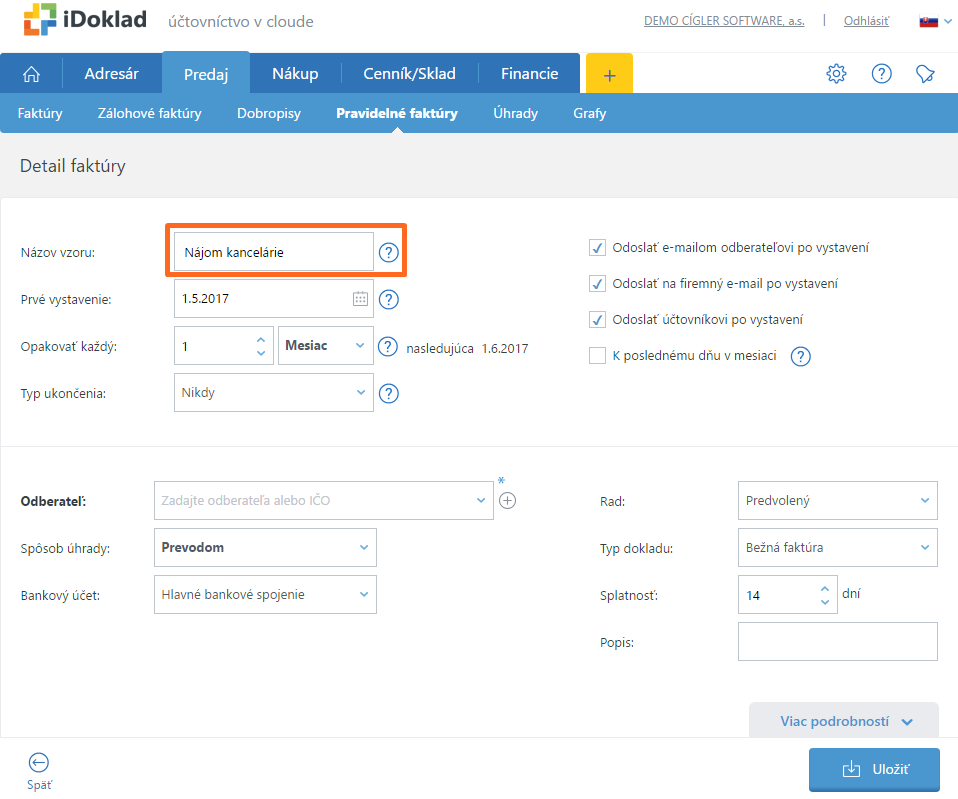This screenshot has width=958, height=799.
Task: Uncheck Odoslať e-mailom odberateľovi po vystavení
Action: [597, 248]
